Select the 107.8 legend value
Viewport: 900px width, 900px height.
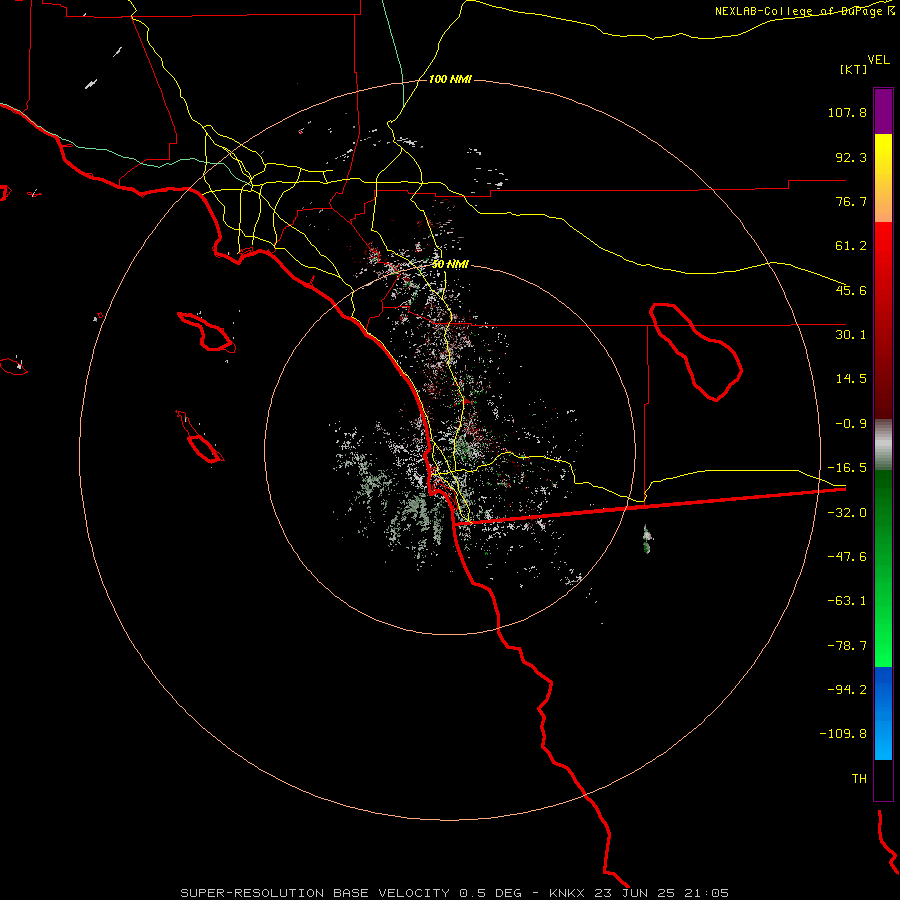(847, 112)
